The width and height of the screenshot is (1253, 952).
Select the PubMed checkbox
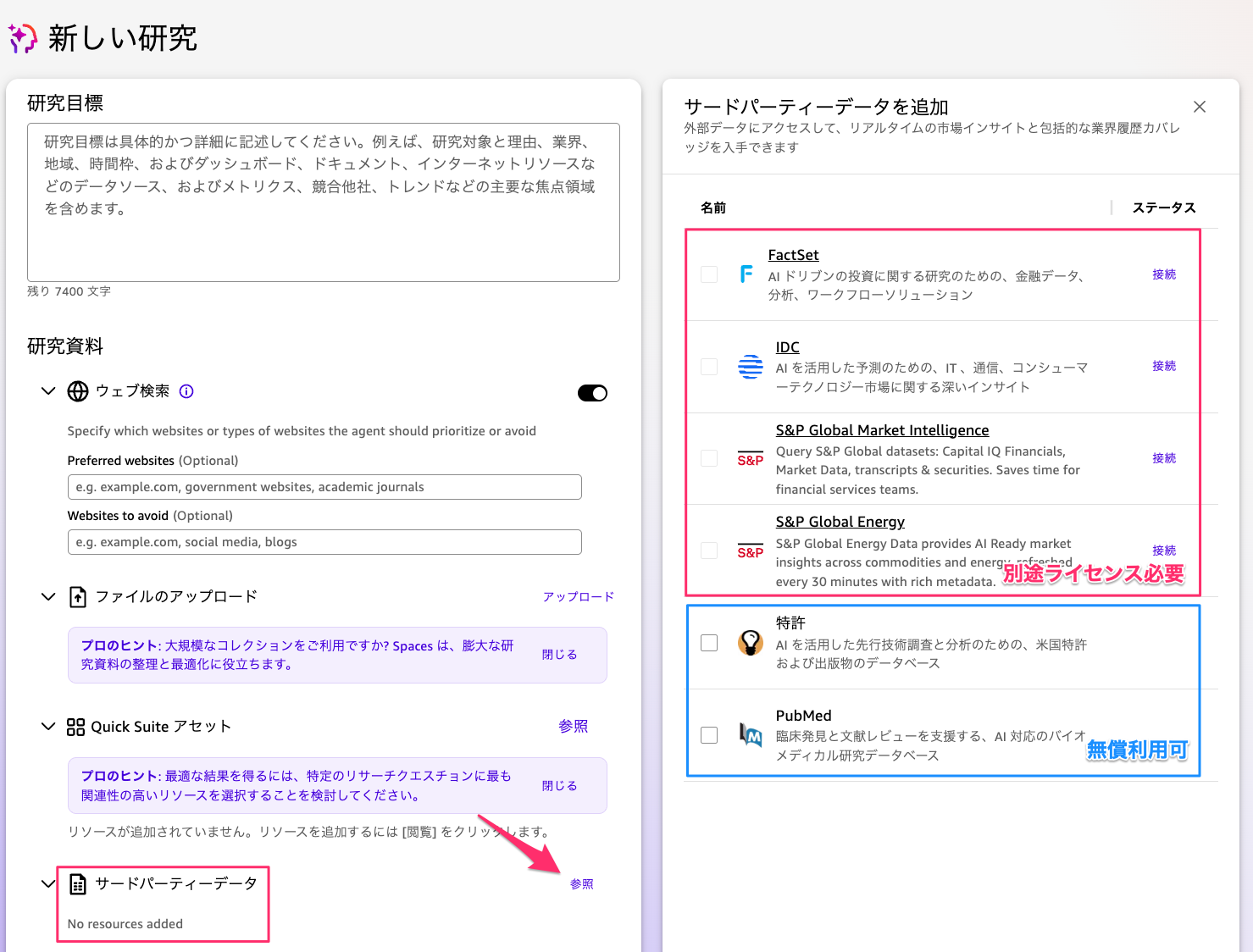(x=708, y=735)
